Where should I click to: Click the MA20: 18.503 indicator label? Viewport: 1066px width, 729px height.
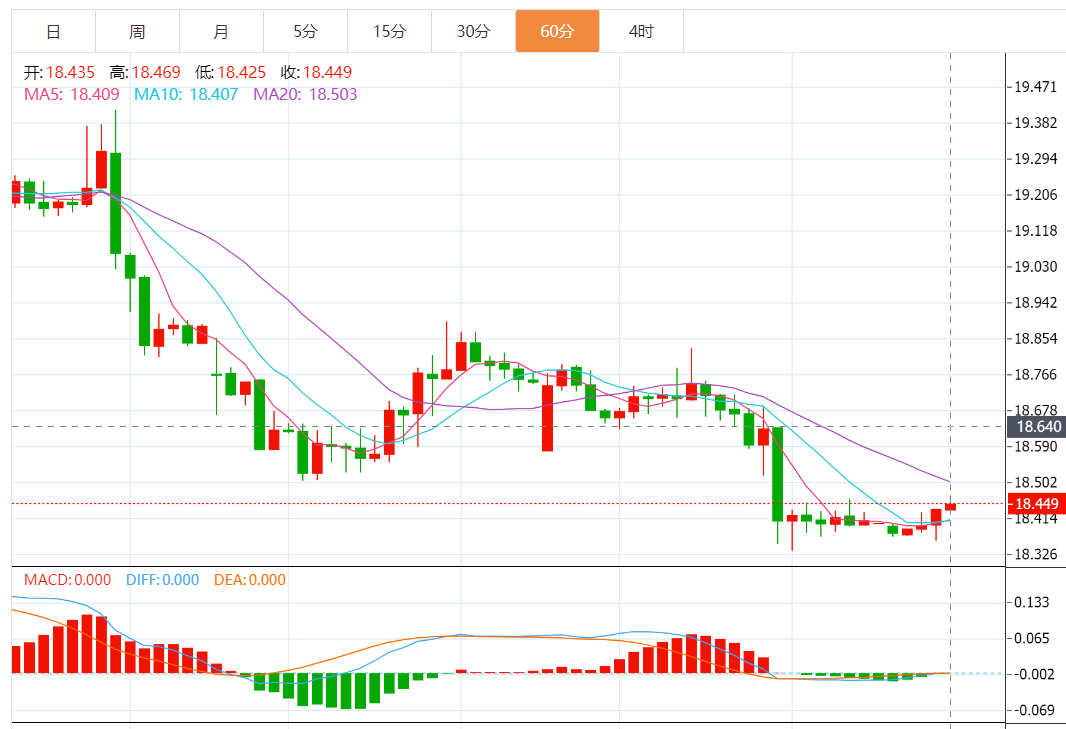[305, 94]
